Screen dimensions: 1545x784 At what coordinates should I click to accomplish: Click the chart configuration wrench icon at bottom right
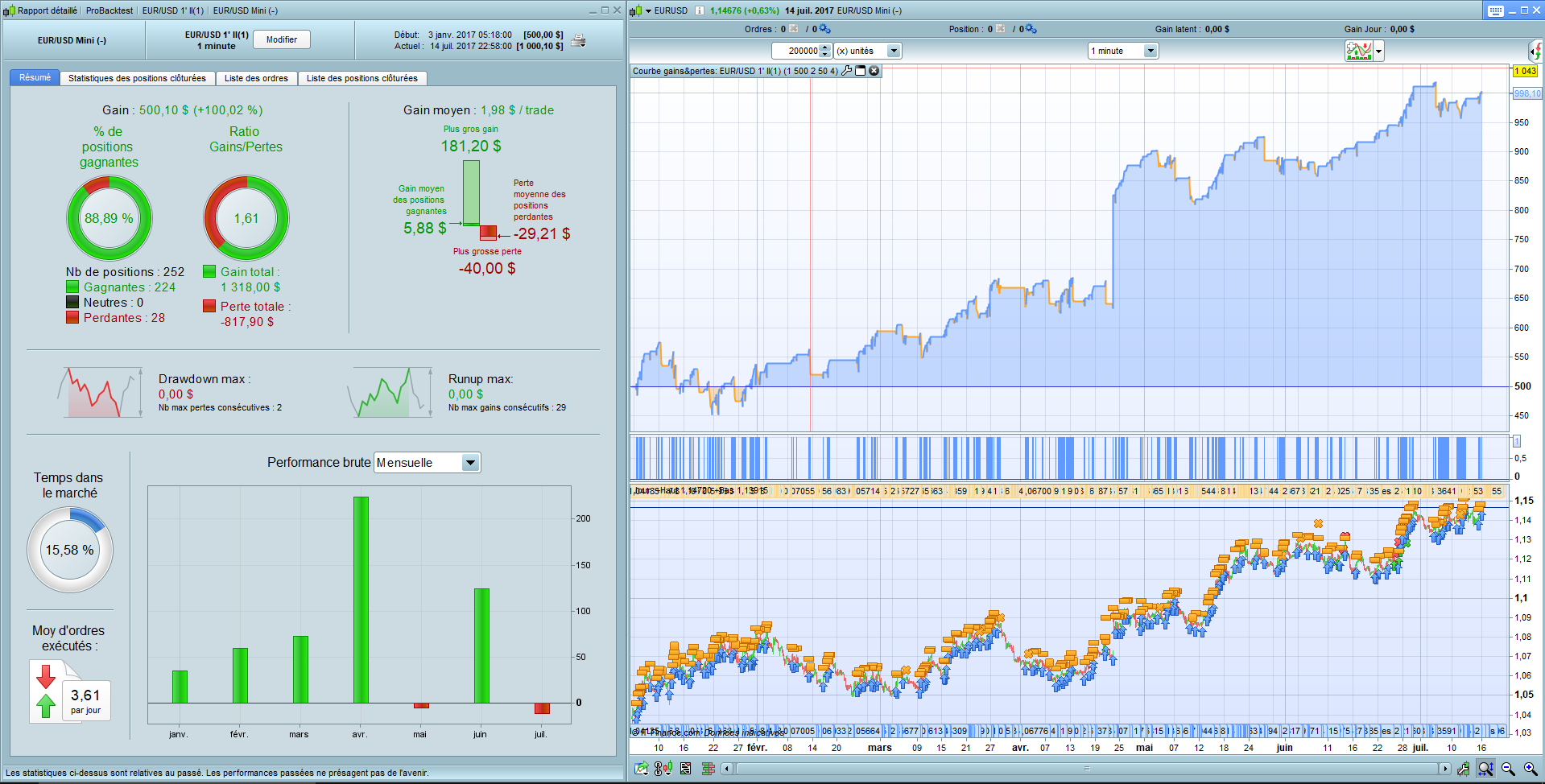pos(1463,769)
